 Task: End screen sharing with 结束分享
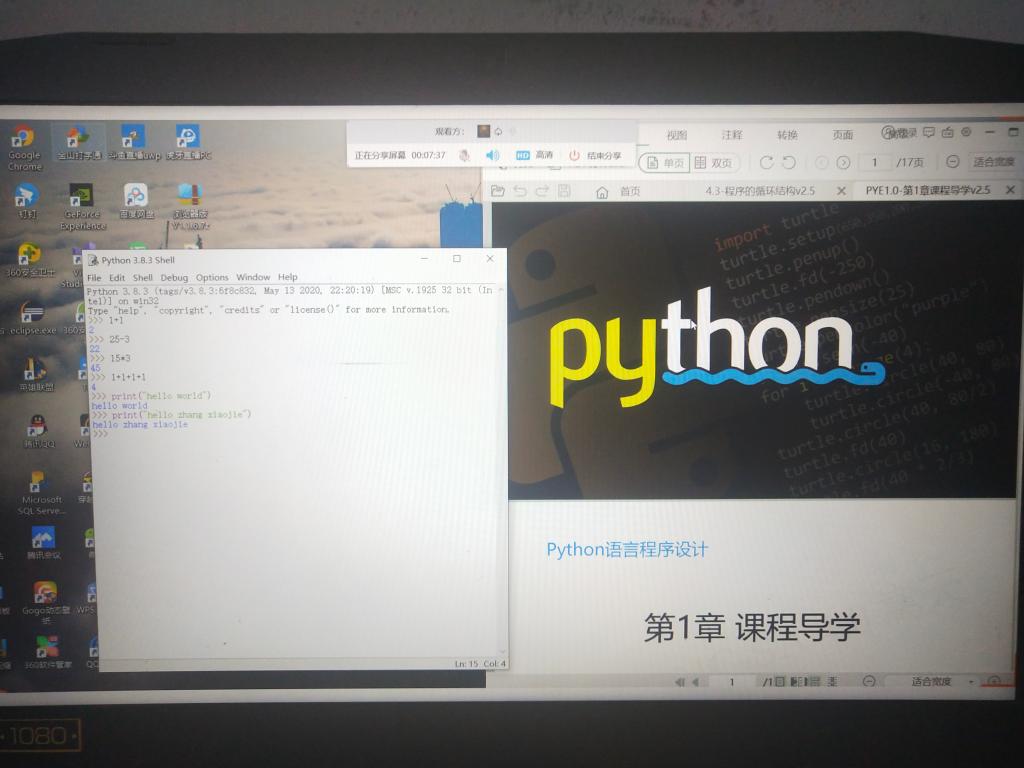tap(595, 155)
